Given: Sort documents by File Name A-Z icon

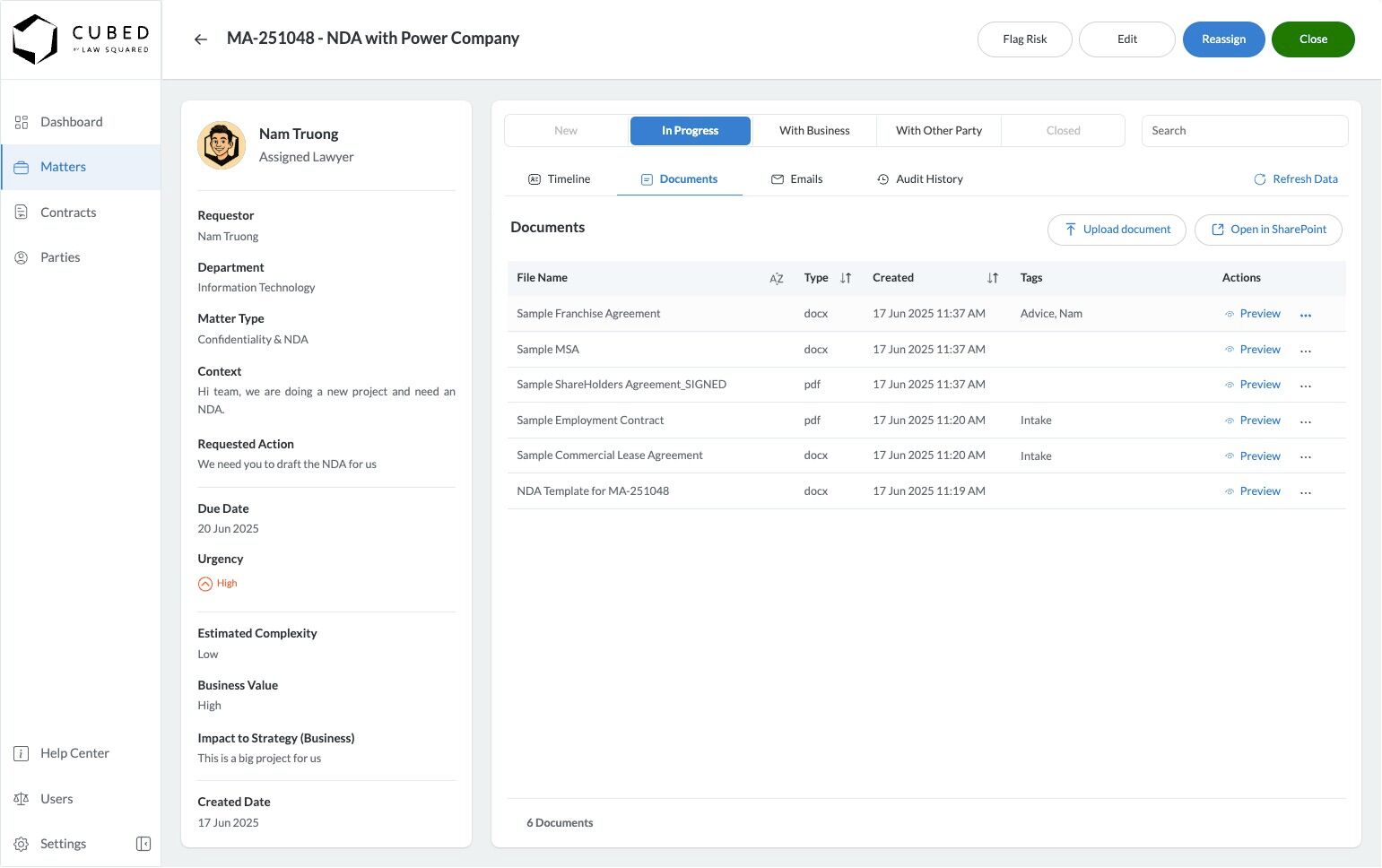Looking at the screenshot, I should 777,279.
